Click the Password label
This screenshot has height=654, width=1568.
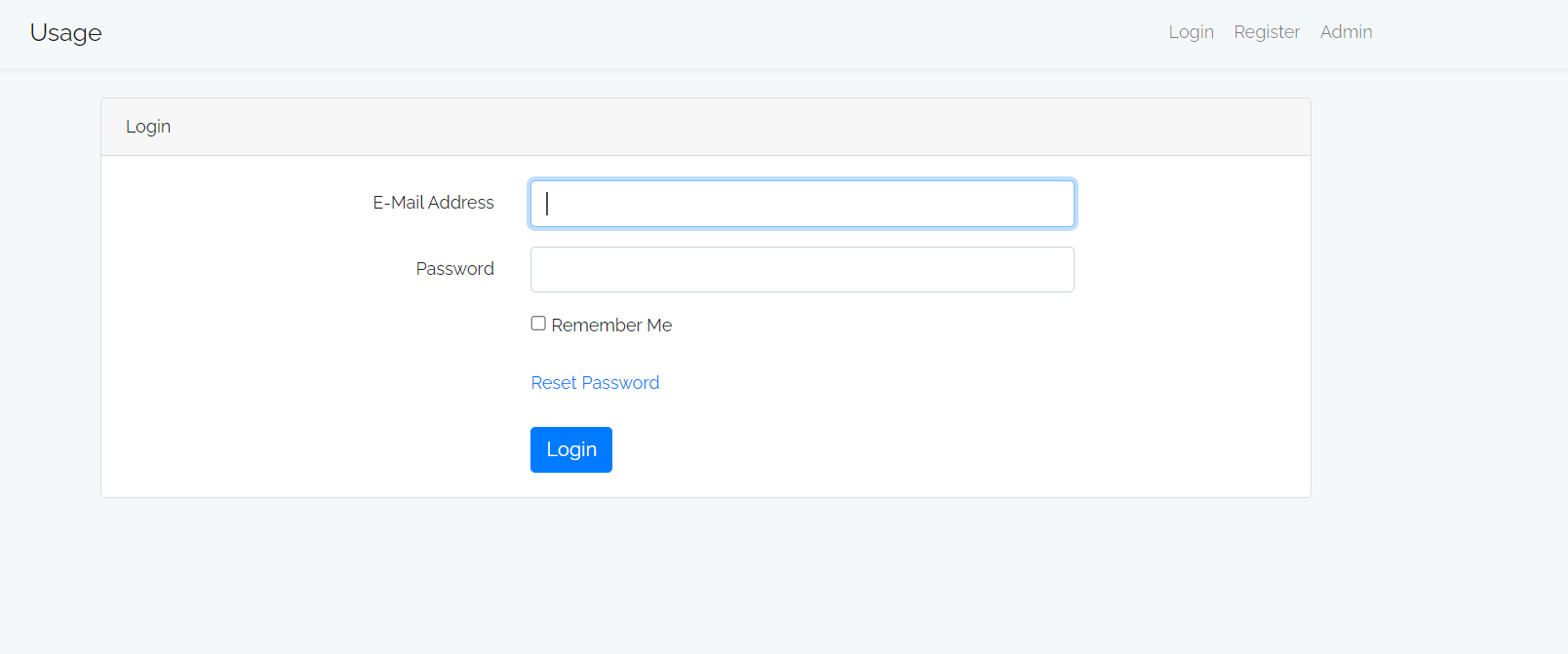pyautogui.click(x=454, y=268)
